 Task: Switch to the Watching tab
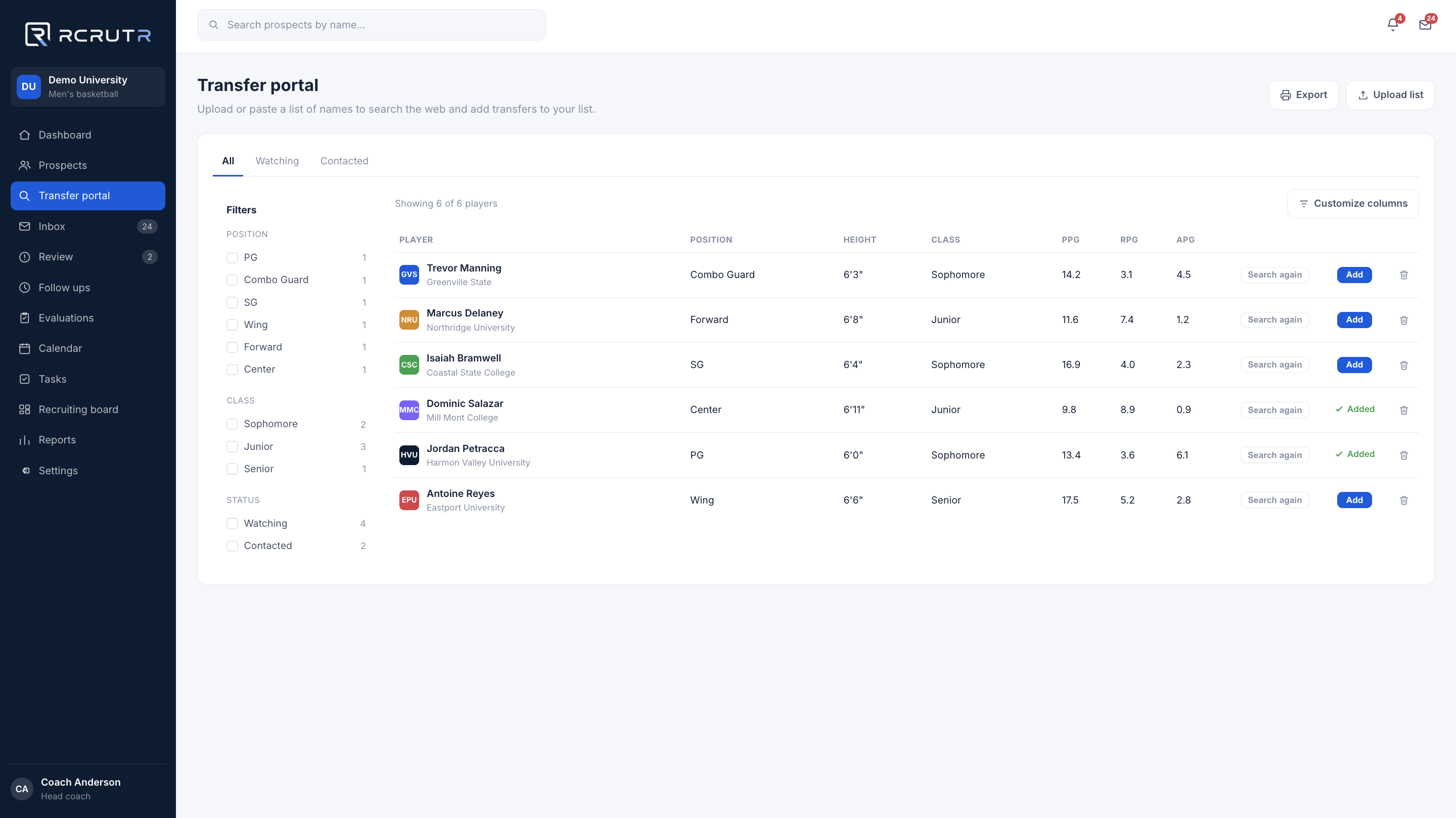[277, 161]
